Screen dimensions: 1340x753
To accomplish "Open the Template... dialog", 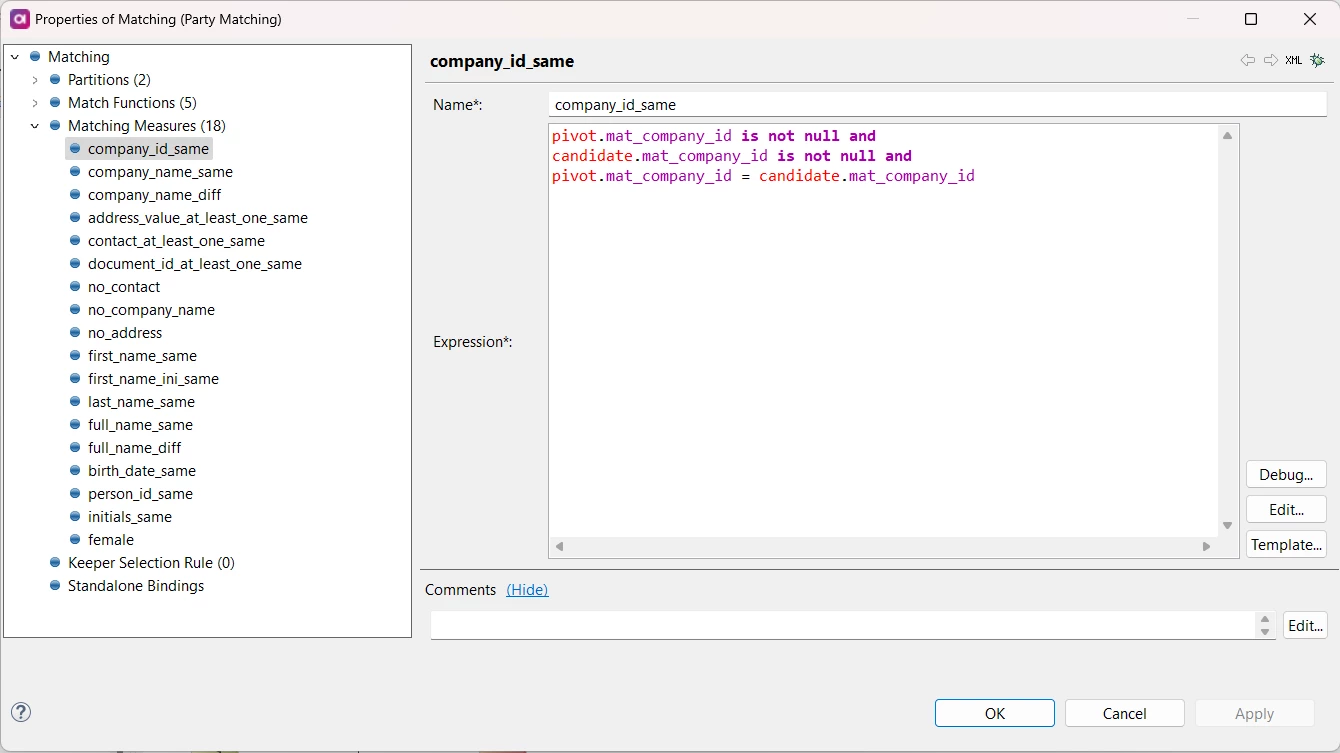I will click(x=1286, y=544).
